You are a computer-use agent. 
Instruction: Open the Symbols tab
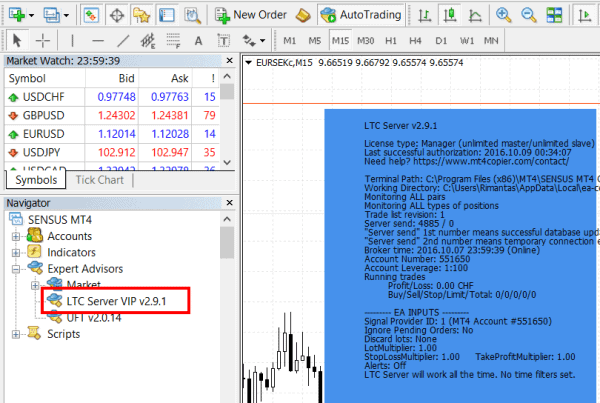[x=36, y=180]
